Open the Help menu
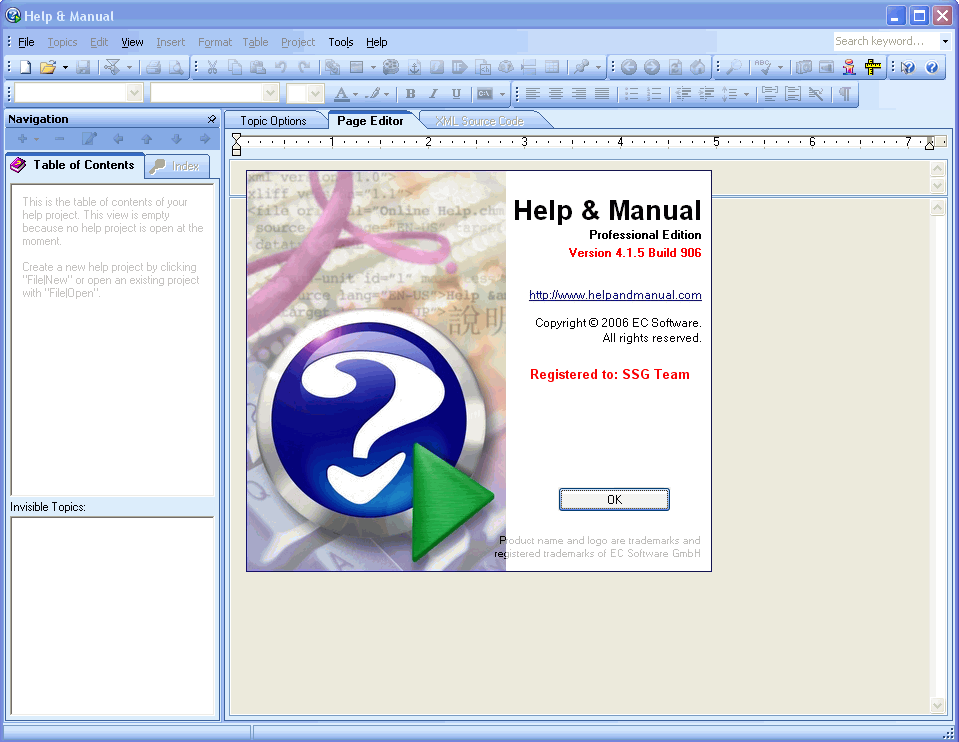Viewport: 959px width, 742px height. click(377, 42)
